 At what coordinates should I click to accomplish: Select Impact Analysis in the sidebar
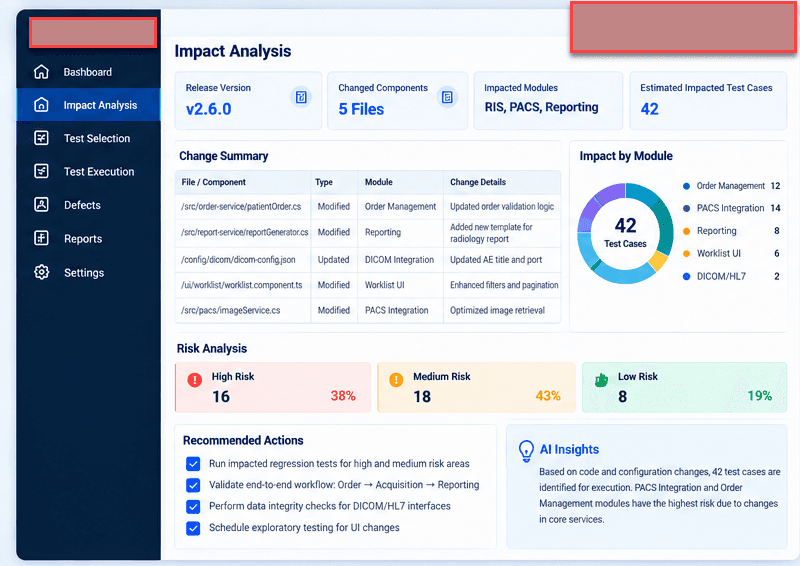click(x=88, y=105)
